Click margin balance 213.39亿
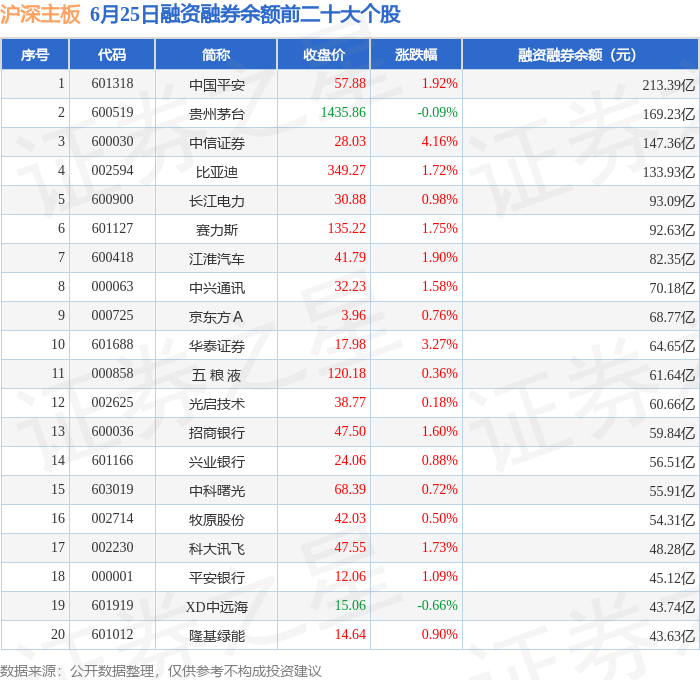 (669, 85)
